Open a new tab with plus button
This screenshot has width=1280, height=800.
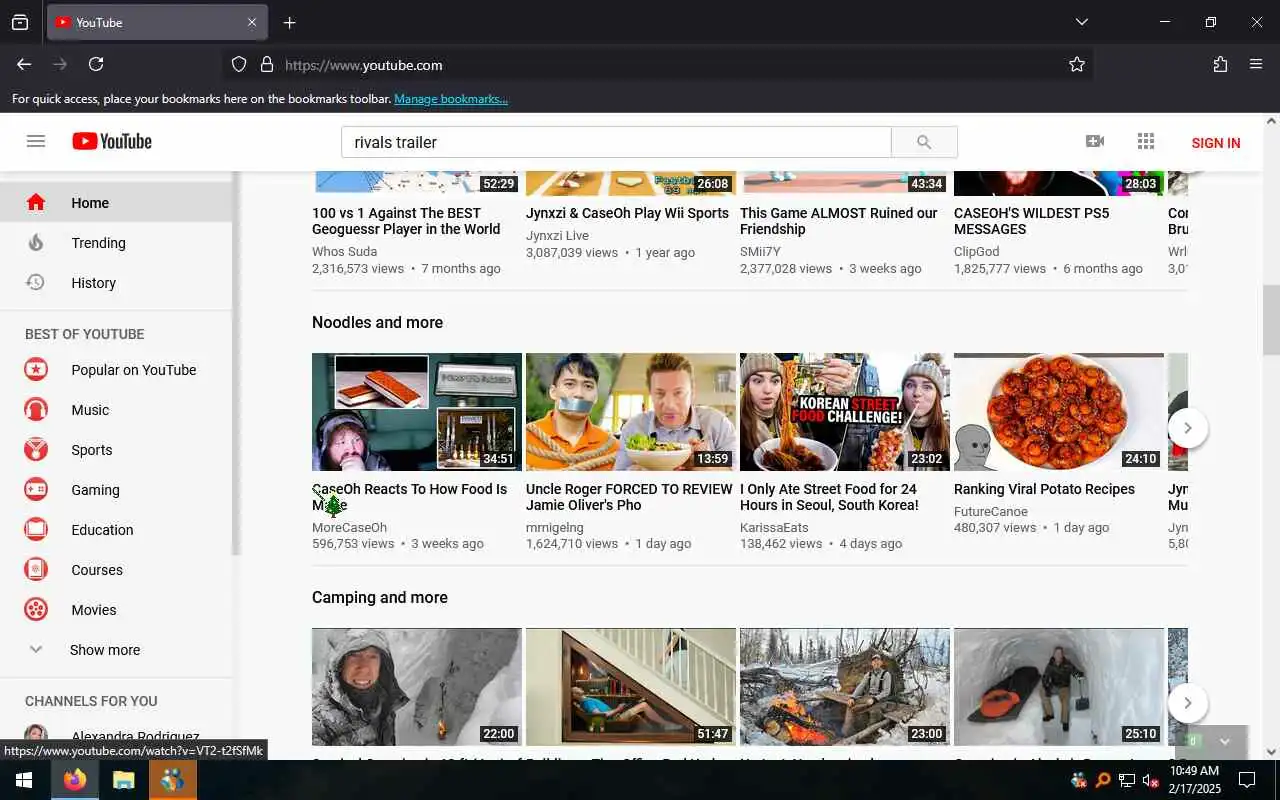[x=289, y=22]
